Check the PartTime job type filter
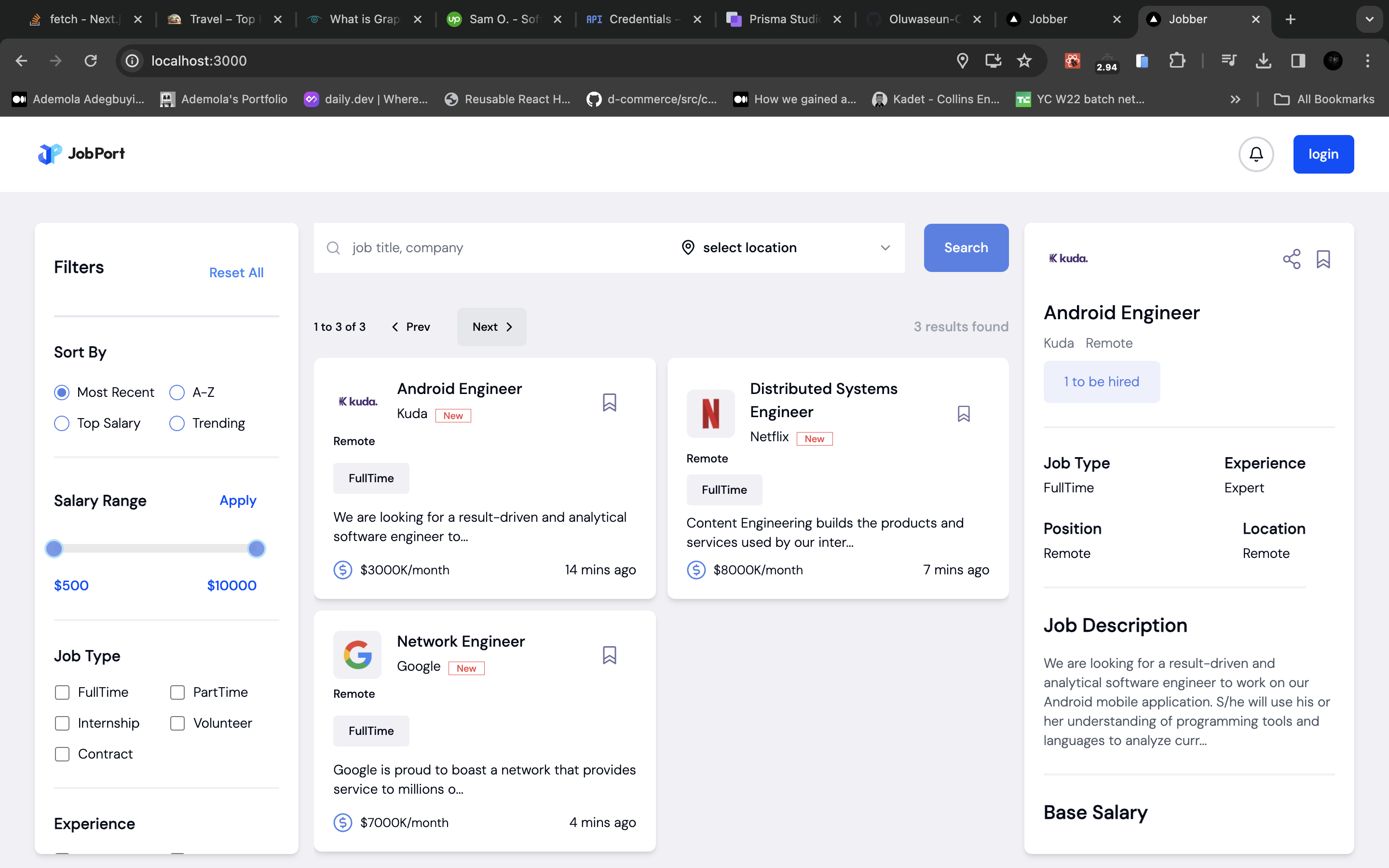The image size is (1389, 868). 177,692
